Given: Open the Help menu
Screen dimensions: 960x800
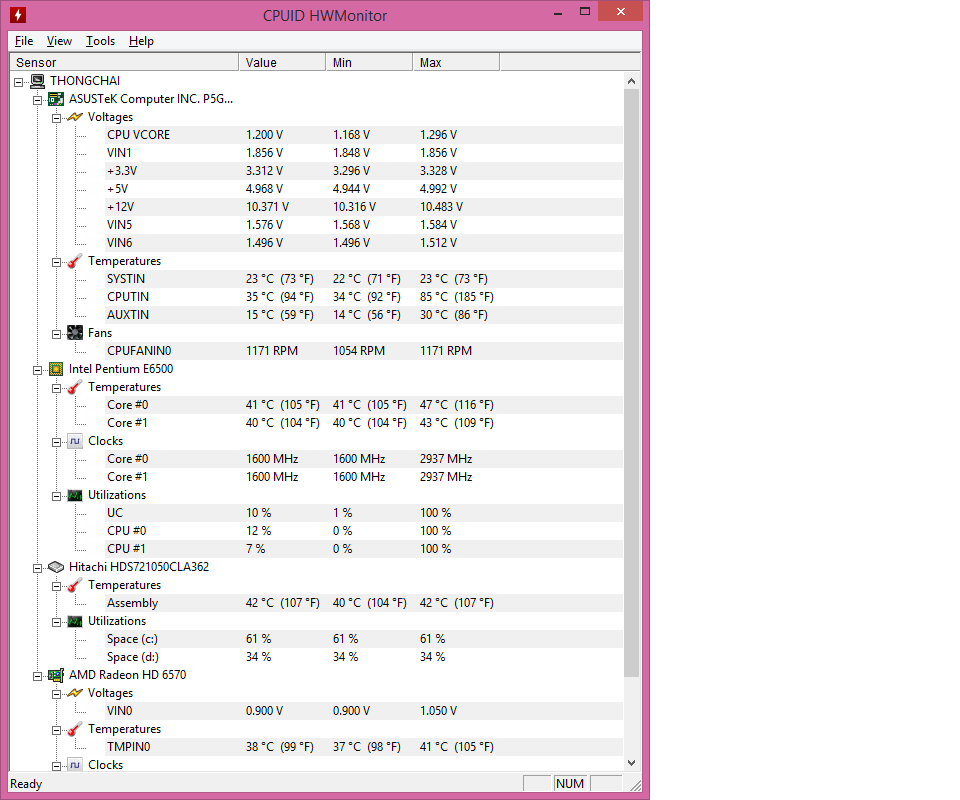Looking at the screenshot, I should pyautogui.click(x=141, y=41).
